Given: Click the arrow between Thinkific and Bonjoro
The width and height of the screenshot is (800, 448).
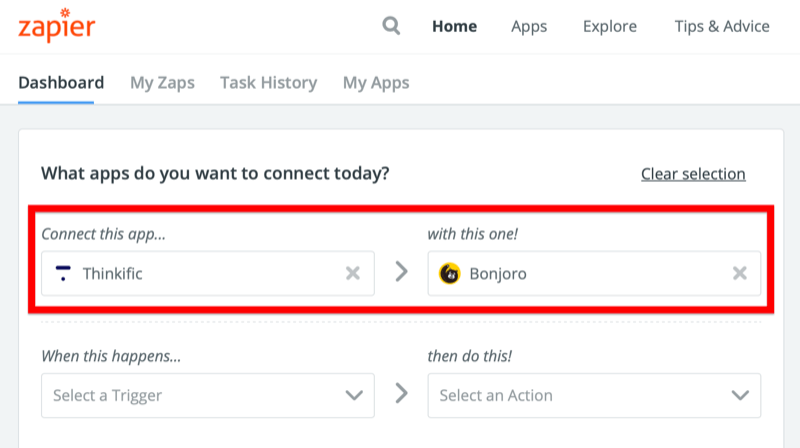Looking at the screenshot, I should click(402, 272).
